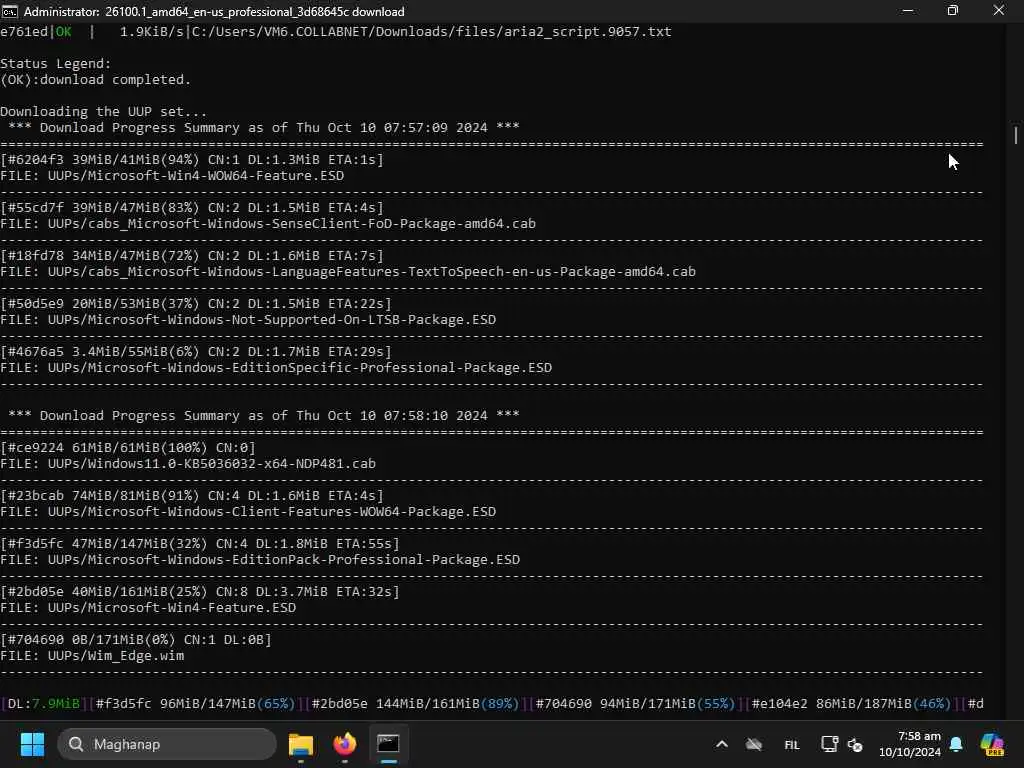Click the summary line timestamped 07:58:10
Screen dimensions: 1024x768
point(264,415)
